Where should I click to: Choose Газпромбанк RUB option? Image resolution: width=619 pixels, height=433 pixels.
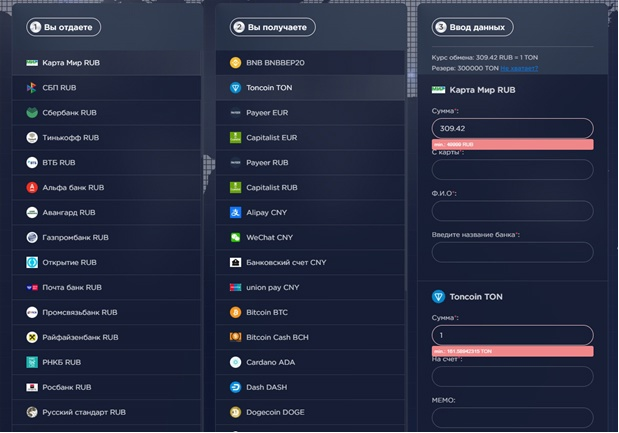coord(107,237)
